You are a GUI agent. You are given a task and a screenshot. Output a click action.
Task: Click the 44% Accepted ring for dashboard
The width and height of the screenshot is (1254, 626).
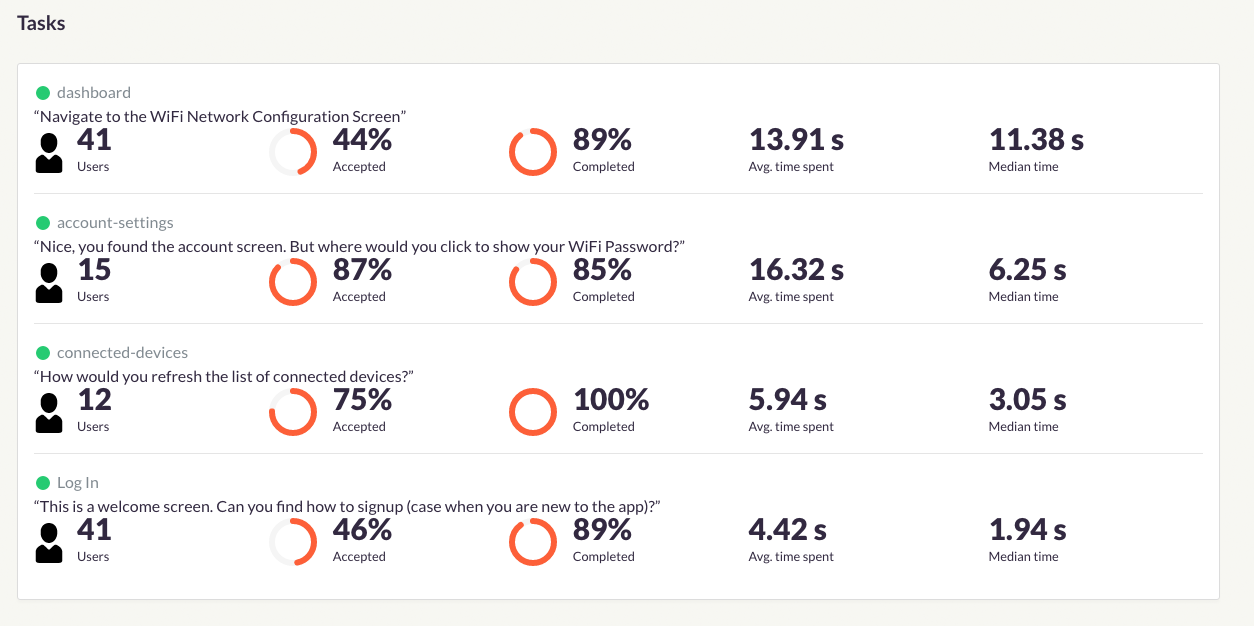coord(293,152)
